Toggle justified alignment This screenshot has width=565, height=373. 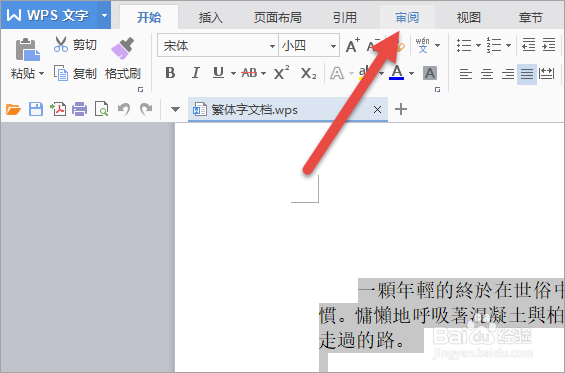527,74
